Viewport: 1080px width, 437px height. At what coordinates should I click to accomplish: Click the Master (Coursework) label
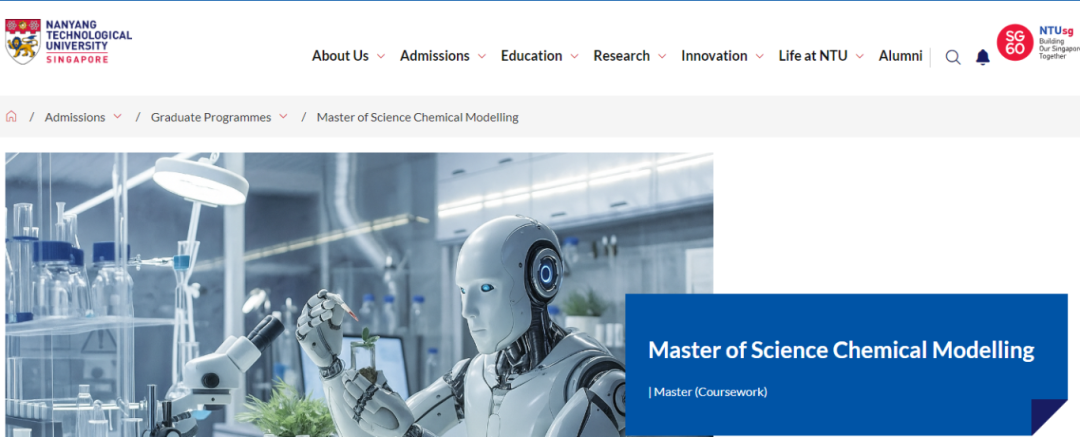708,392
